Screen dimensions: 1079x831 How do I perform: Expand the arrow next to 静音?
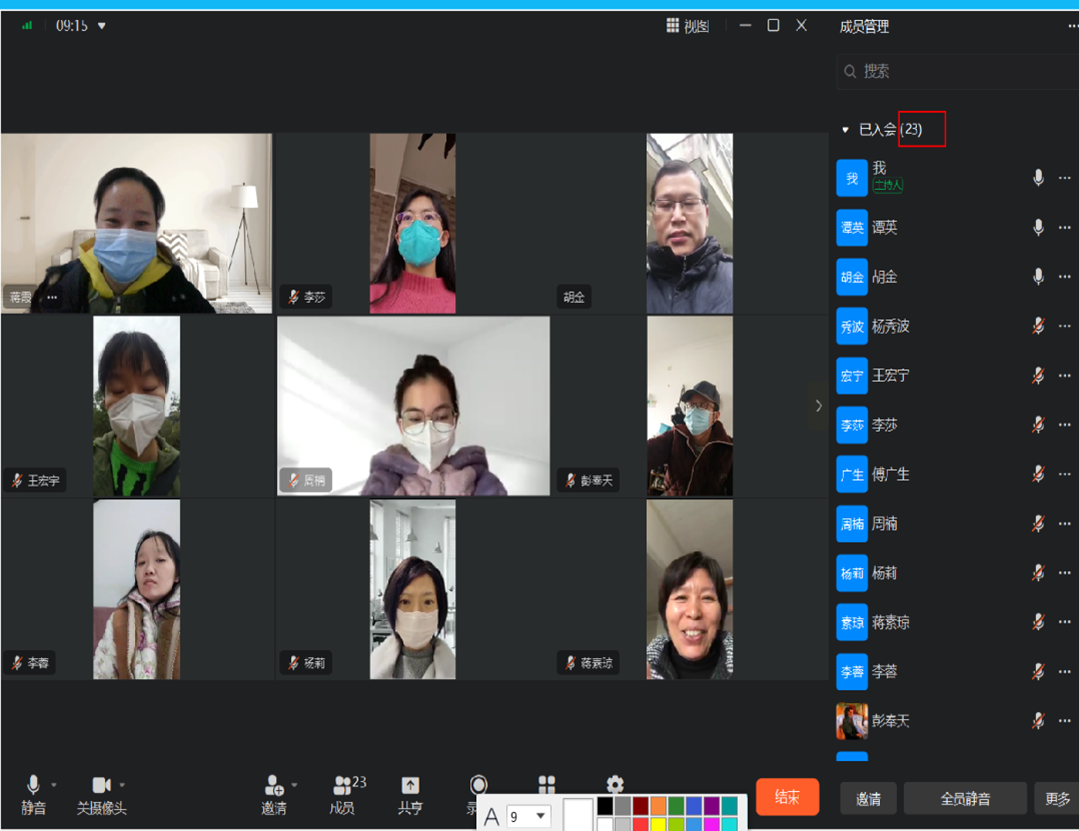[54, 785]
